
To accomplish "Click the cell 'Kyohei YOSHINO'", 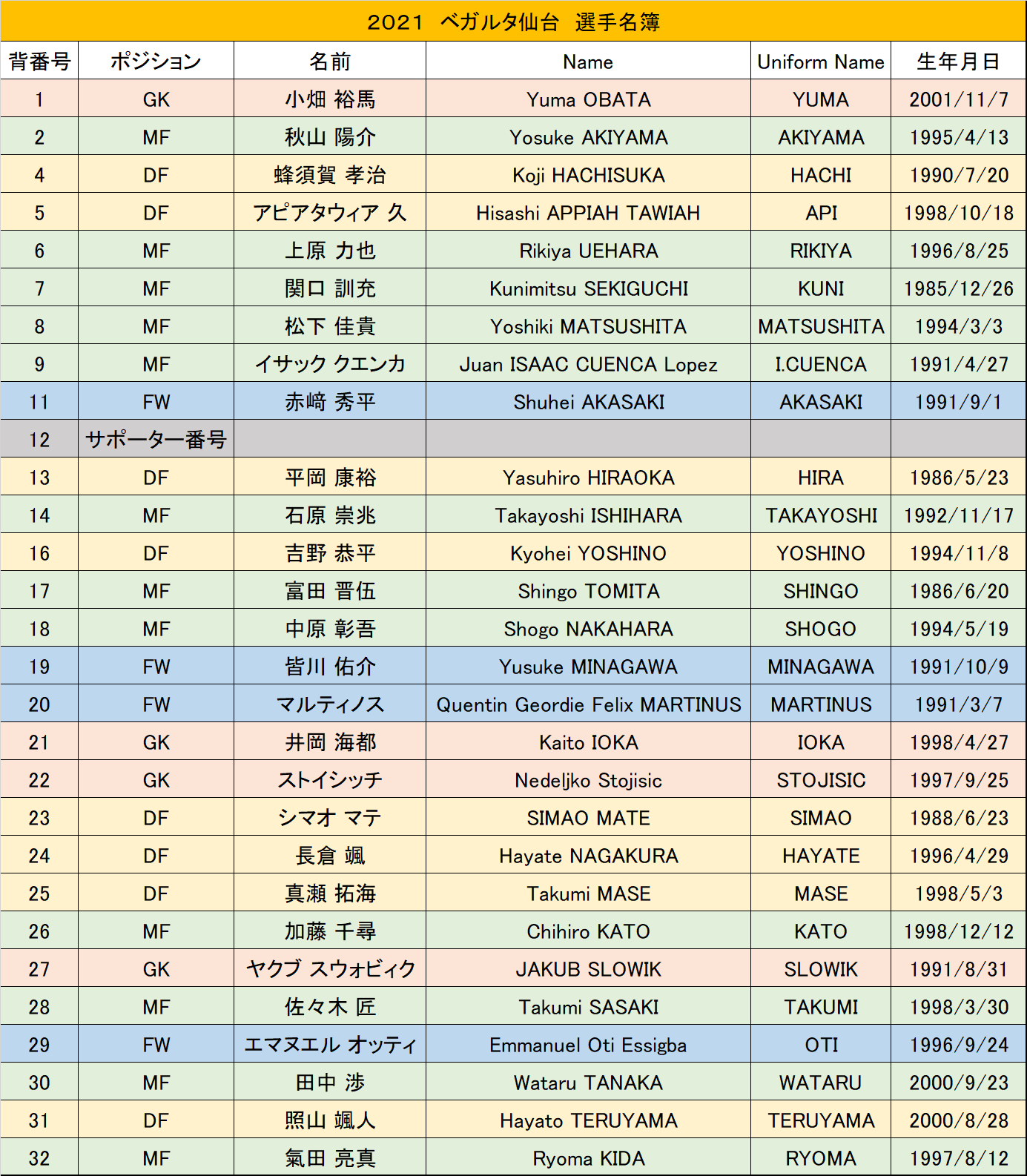I will coord(588,552).
